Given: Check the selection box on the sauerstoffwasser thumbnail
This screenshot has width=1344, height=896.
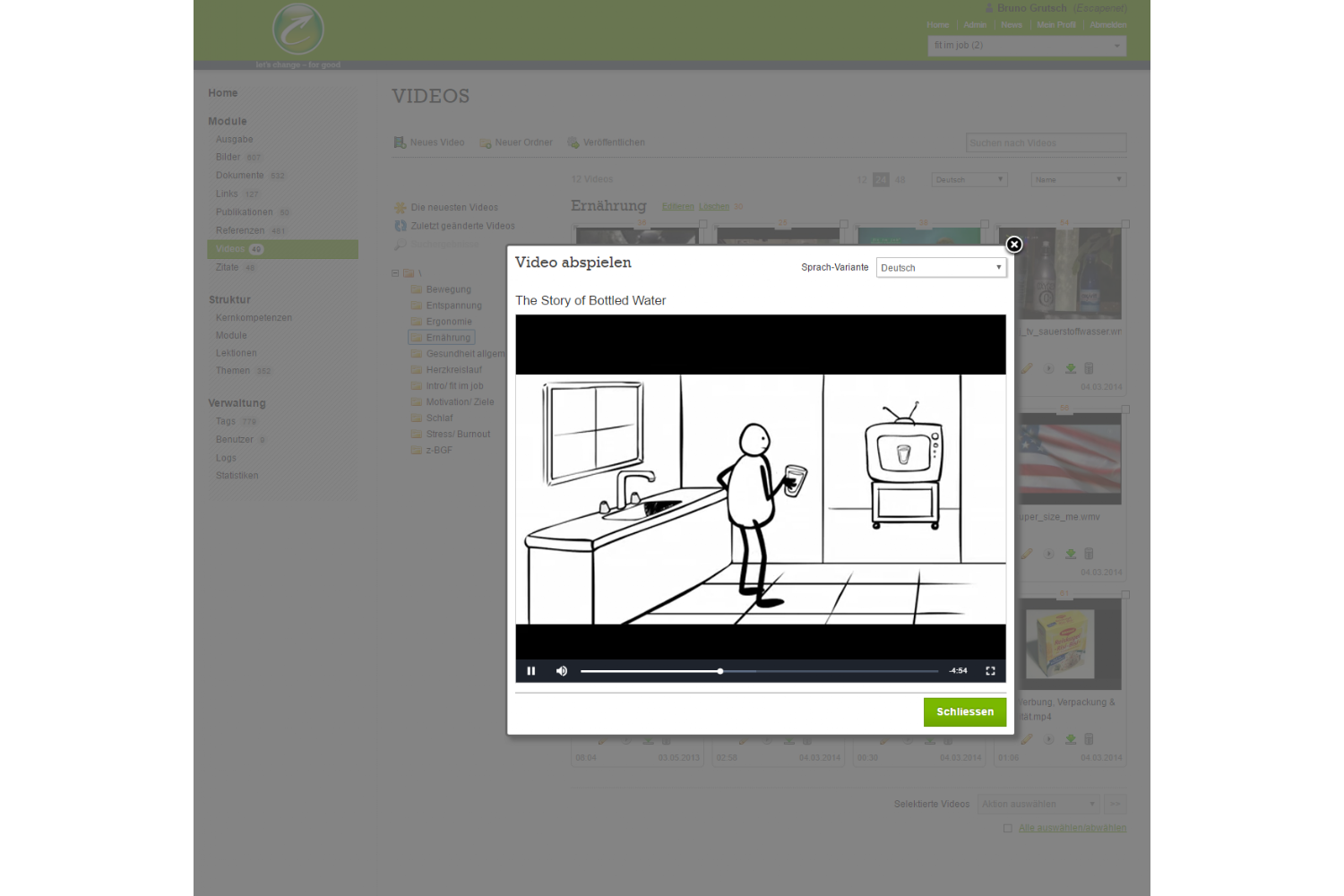Looking at the screenshot, I should pos(1125,224).
